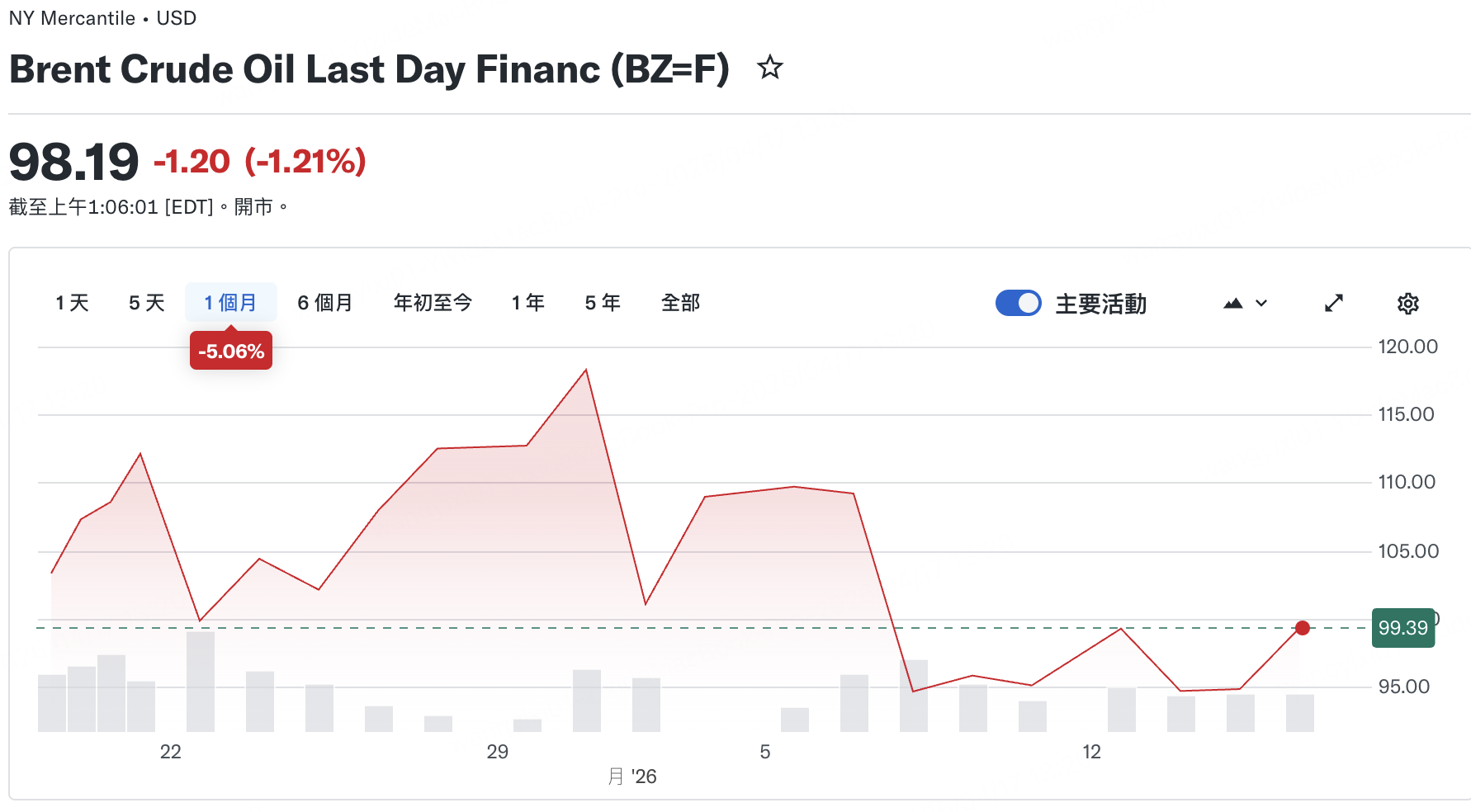This screenshot has width=1471, height=812.
Task: Select the 5 天 time range
Action: pos(146,304)
